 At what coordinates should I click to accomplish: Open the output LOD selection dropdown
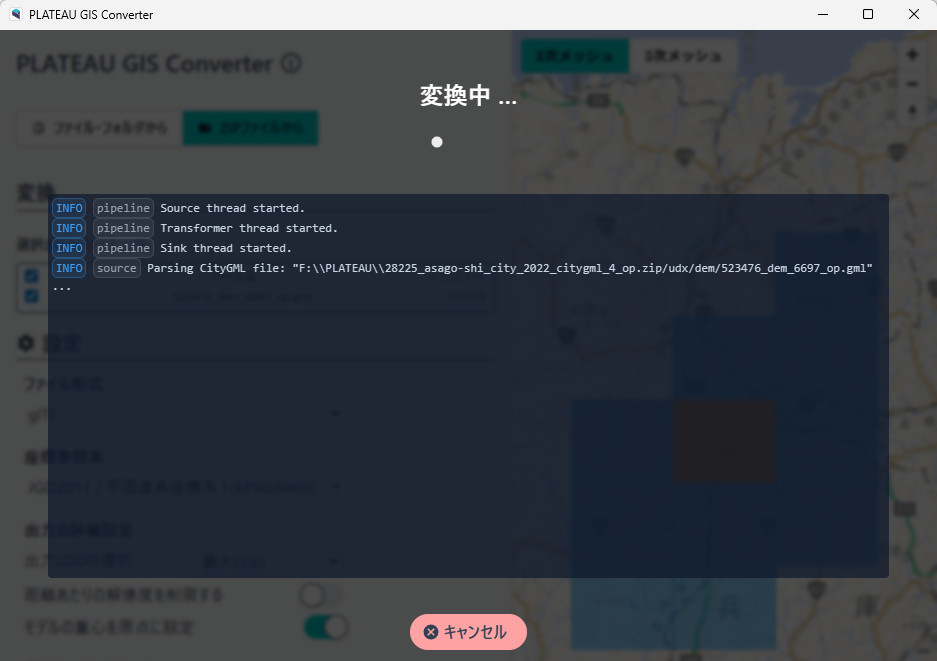click(x=270, y=562)
